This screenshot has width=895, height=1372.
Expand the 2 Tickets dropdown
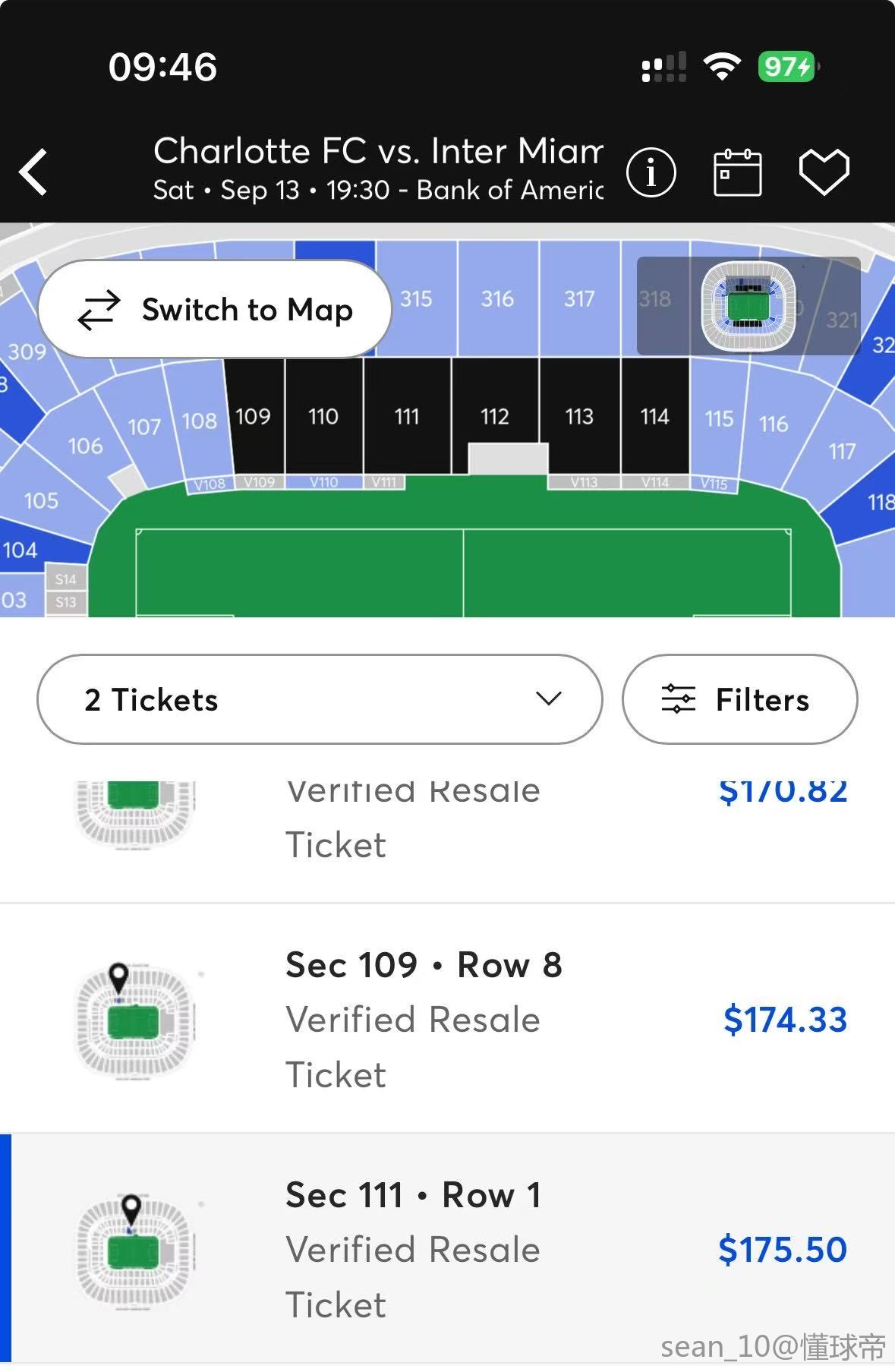tap(320, 699)
